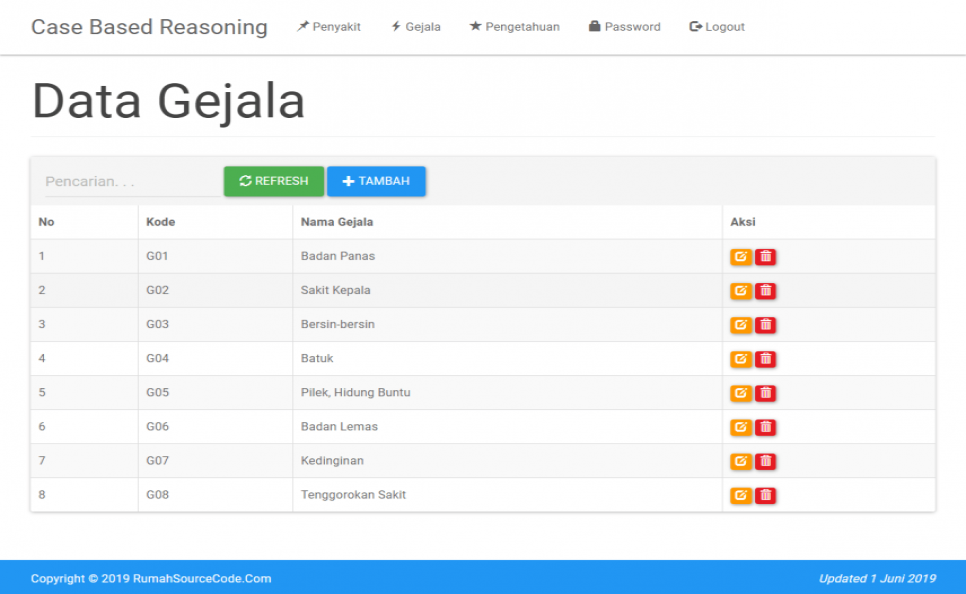The width and height of the screenshot is (966, 594).
Task: Open the Penyakit menu
Action: (328, 27)
